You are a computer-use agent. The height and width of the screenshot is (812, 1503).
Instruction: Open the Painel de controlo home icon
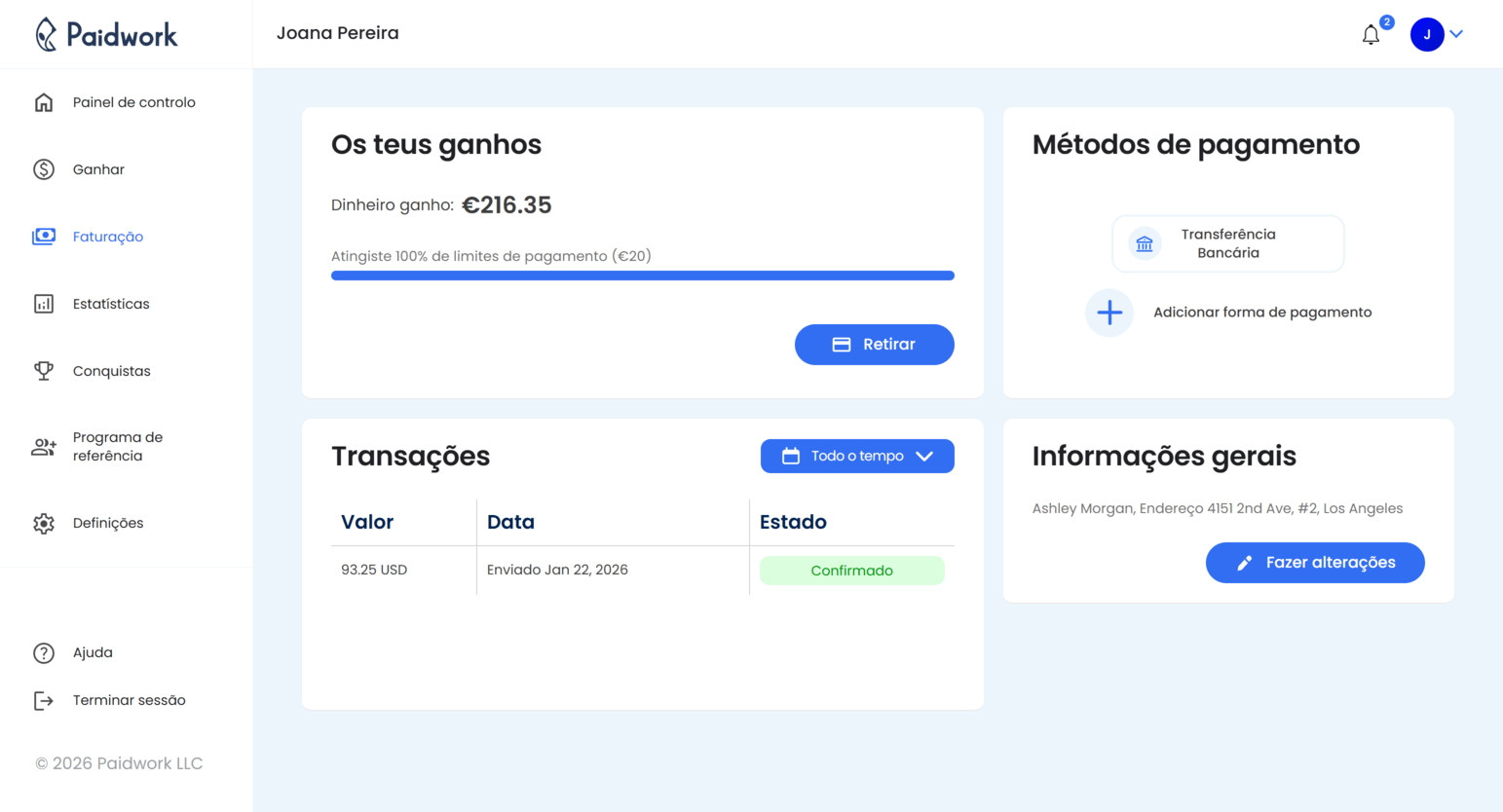(x=44, y=101)
